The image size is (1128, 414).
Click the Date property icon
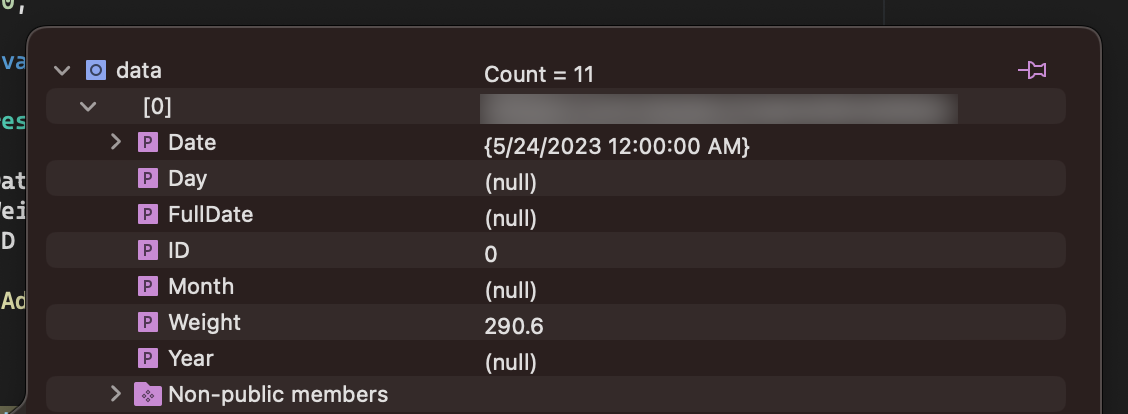click(x=148, y=143)
